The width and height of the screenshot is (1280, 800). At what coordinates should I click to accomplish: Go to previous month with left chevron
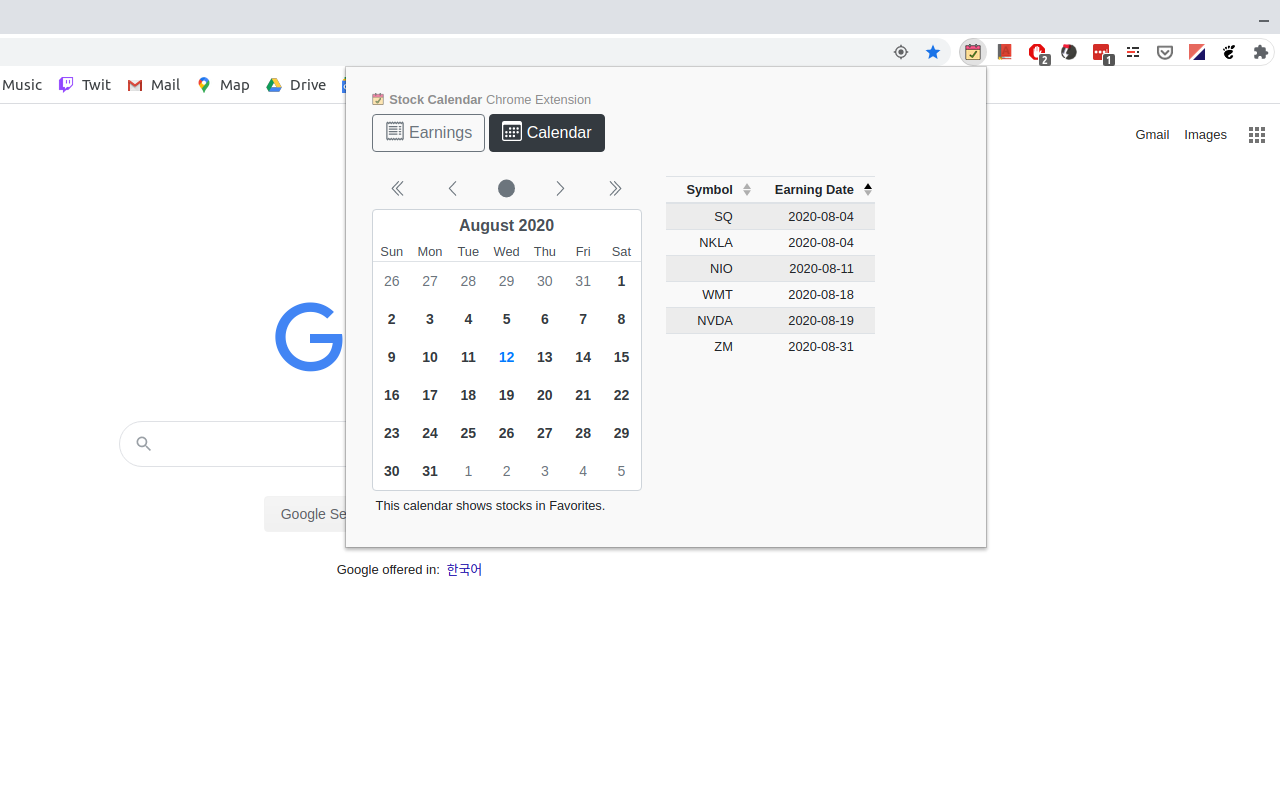(452, 188)
